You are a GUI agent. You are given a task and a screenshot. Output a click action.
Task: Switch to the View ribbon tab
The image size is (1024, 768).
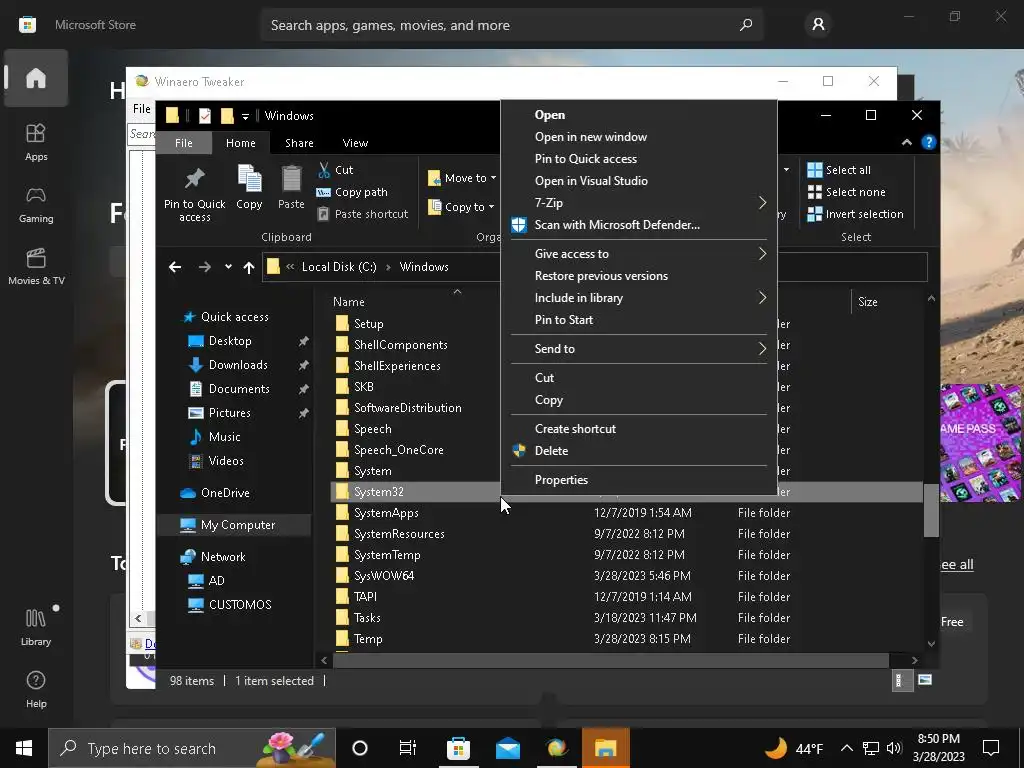click(x=355, y=143)
